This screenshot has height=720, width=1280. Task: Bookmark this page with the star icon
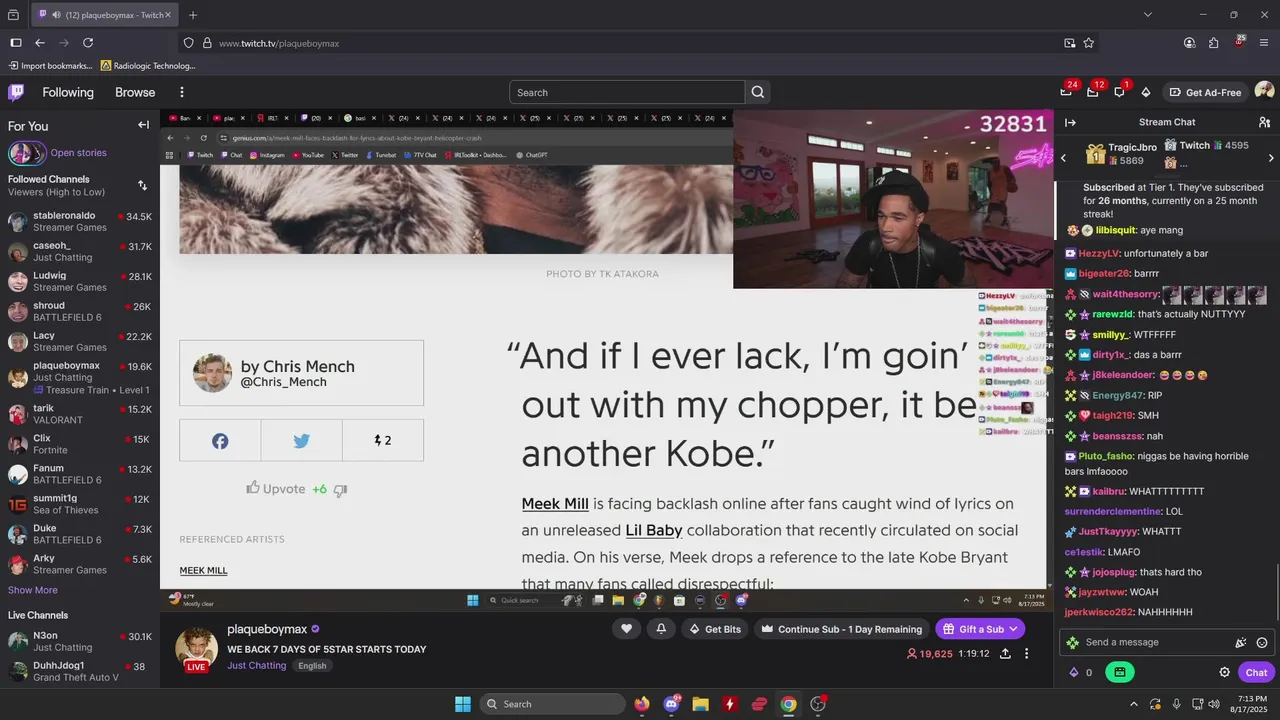coord(1089,43)
